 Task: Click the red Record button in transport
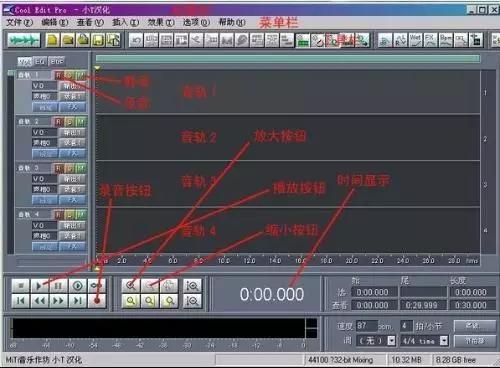point(97,301)
